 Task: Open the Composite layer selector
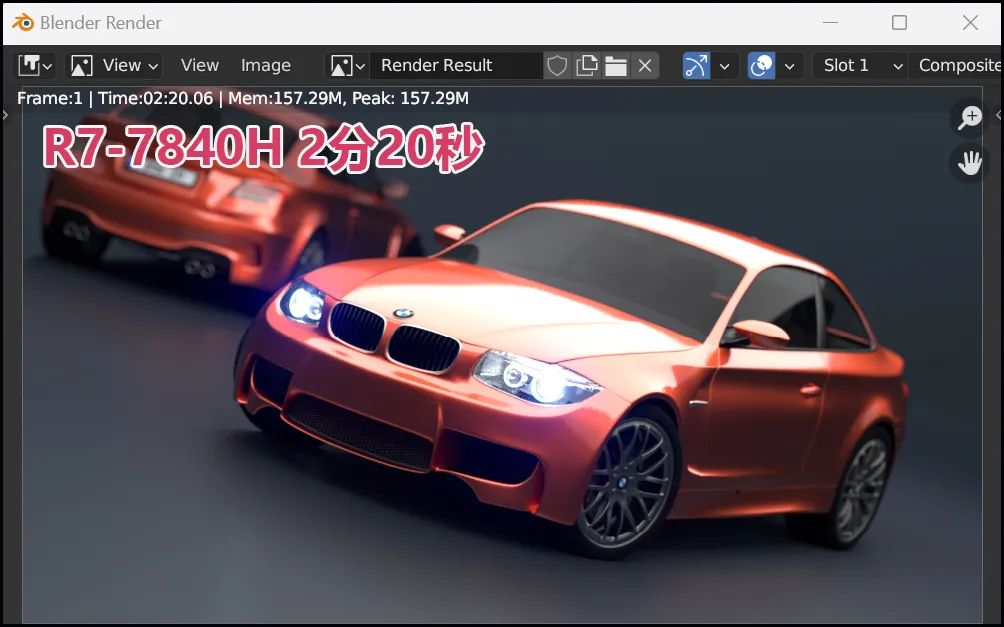pyautogui.click(x=957, y=65)
